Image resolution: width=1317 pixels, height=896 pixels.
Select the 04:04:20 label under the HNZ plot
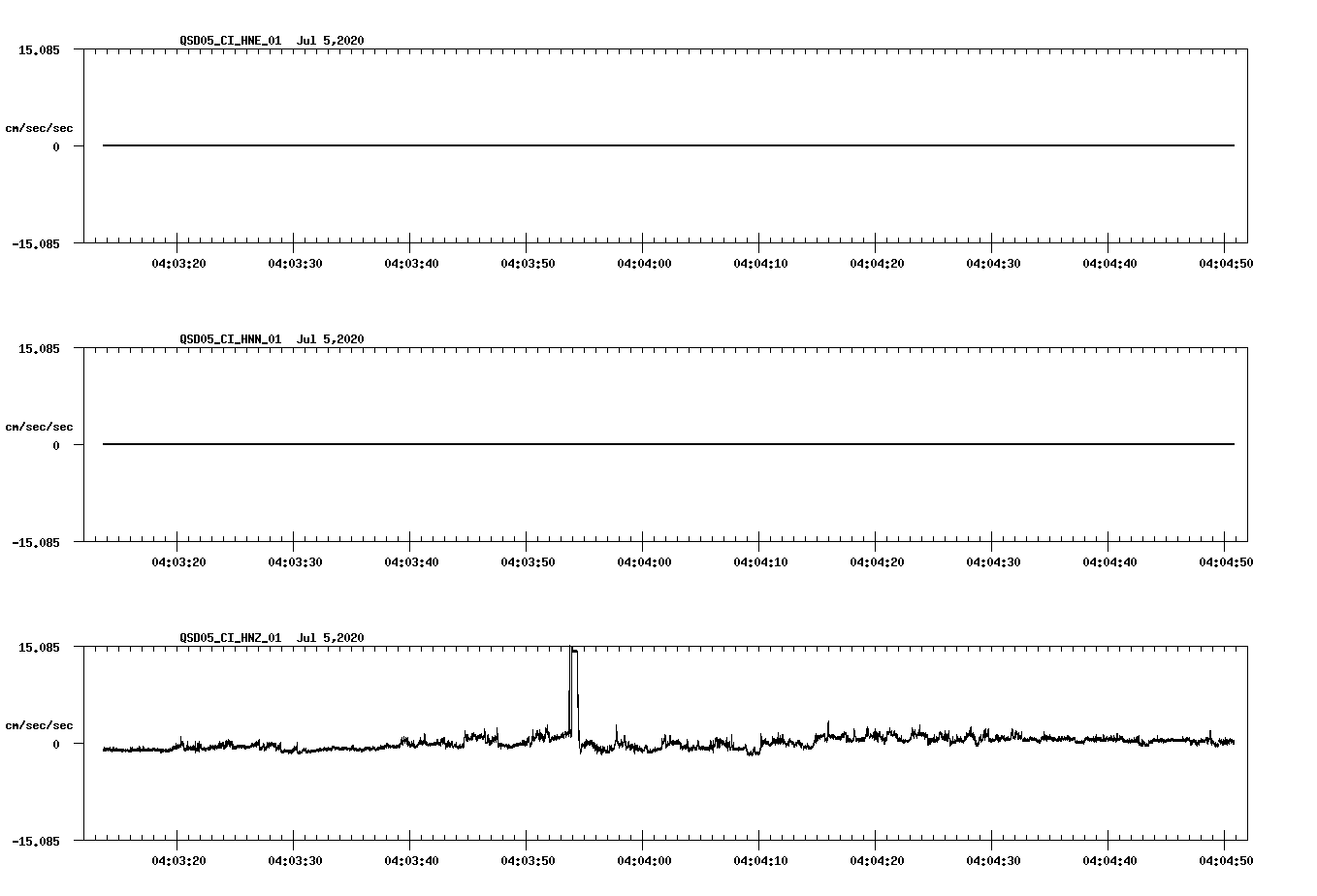tap(877, 860)
